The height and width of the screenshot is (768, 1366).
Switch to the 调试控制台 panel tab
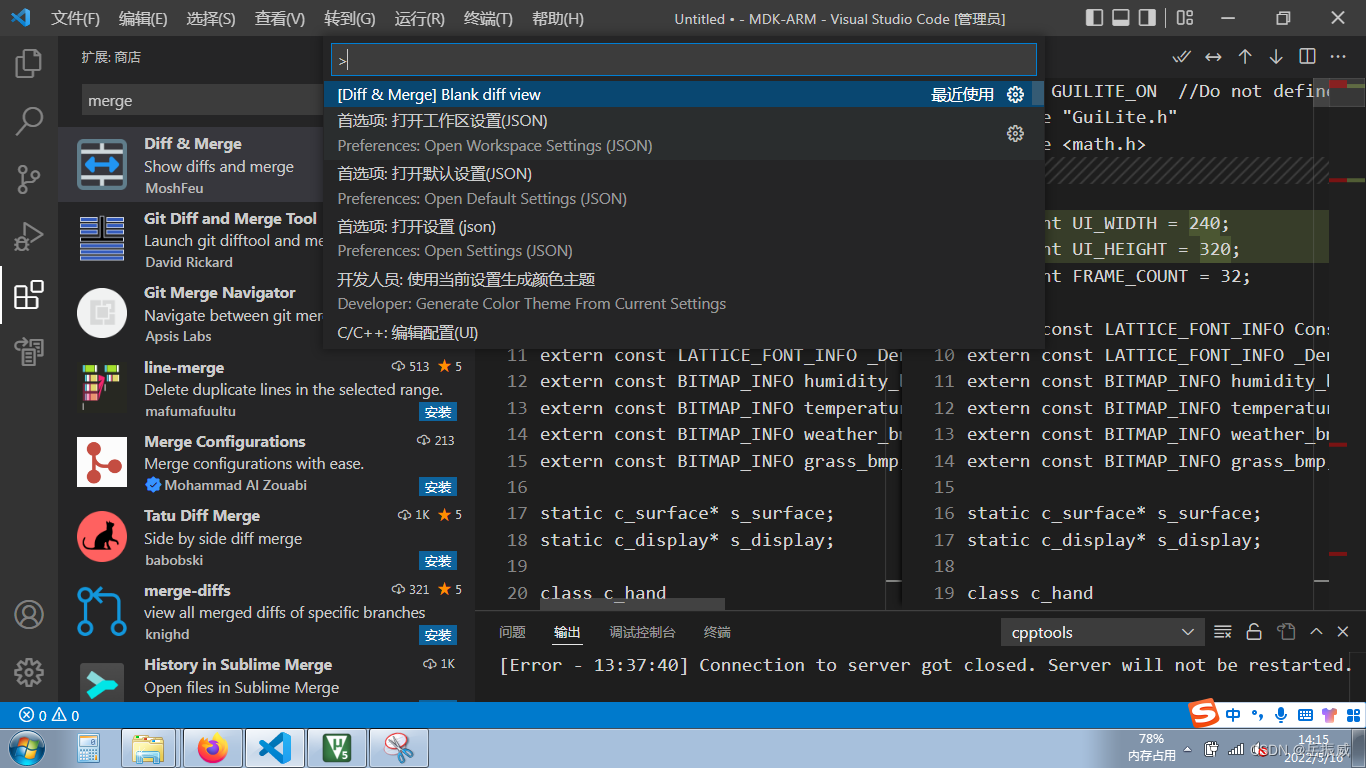click(x=642, y=632)
